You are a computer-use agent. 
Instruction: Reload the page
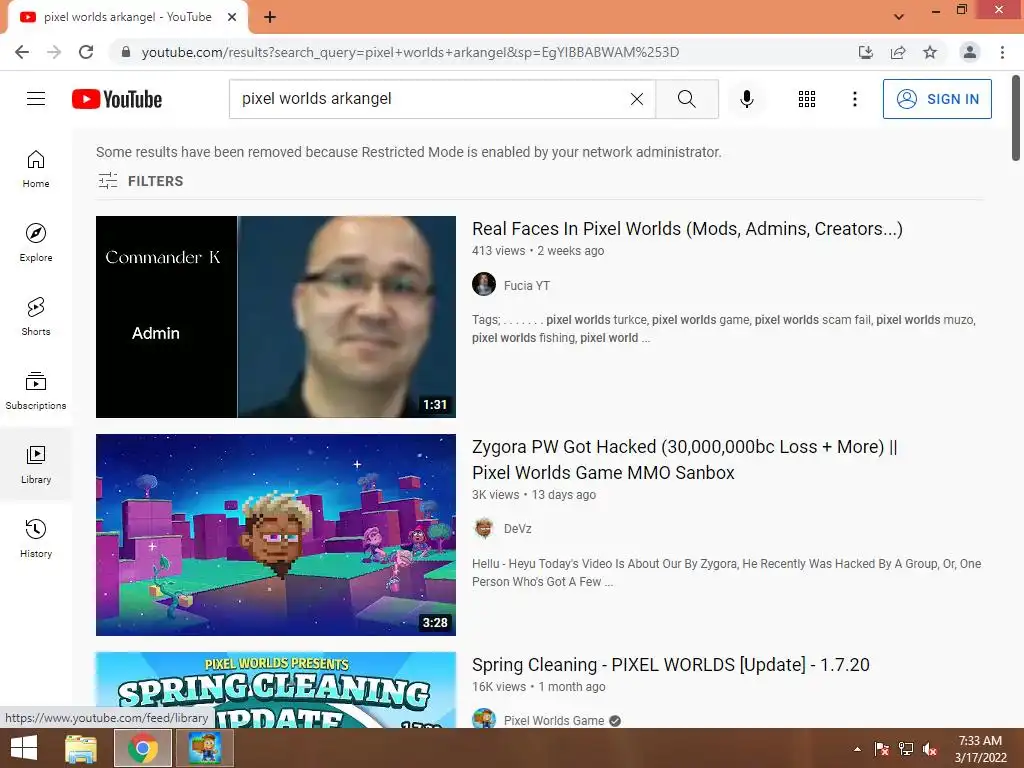tap(86, 52)
